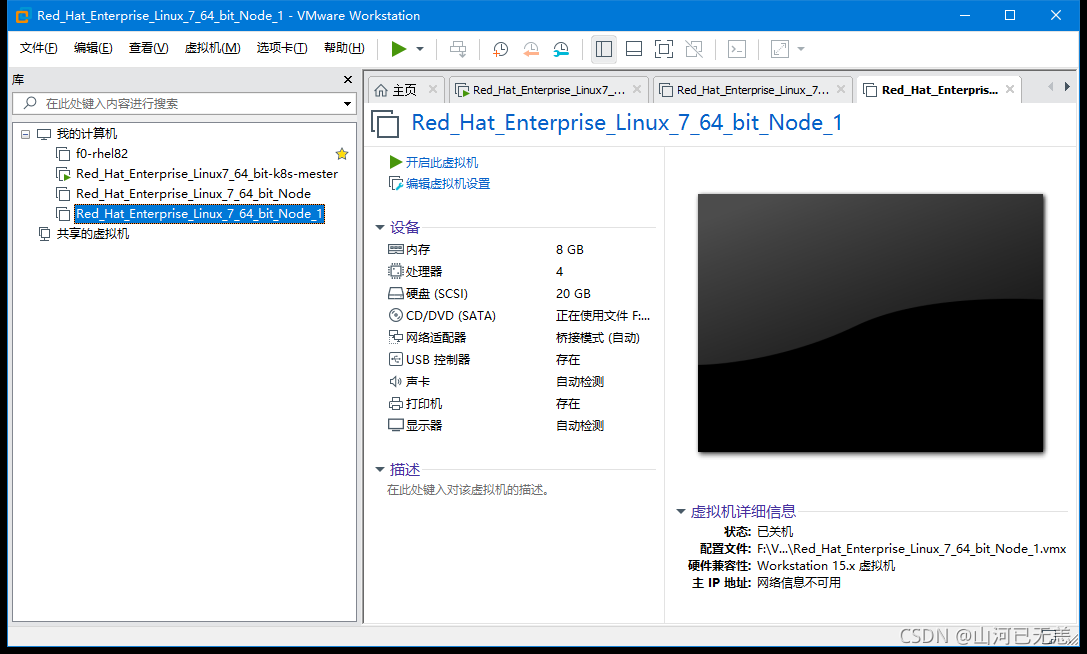Click the library search input field
This screenshot has width=1087, height=654.
(x=177, y=103)
